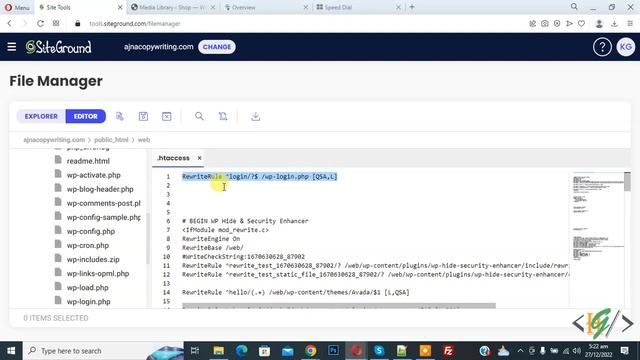
Task: Switch to the Overview browser tab
Action: click(x=265, y=7)
